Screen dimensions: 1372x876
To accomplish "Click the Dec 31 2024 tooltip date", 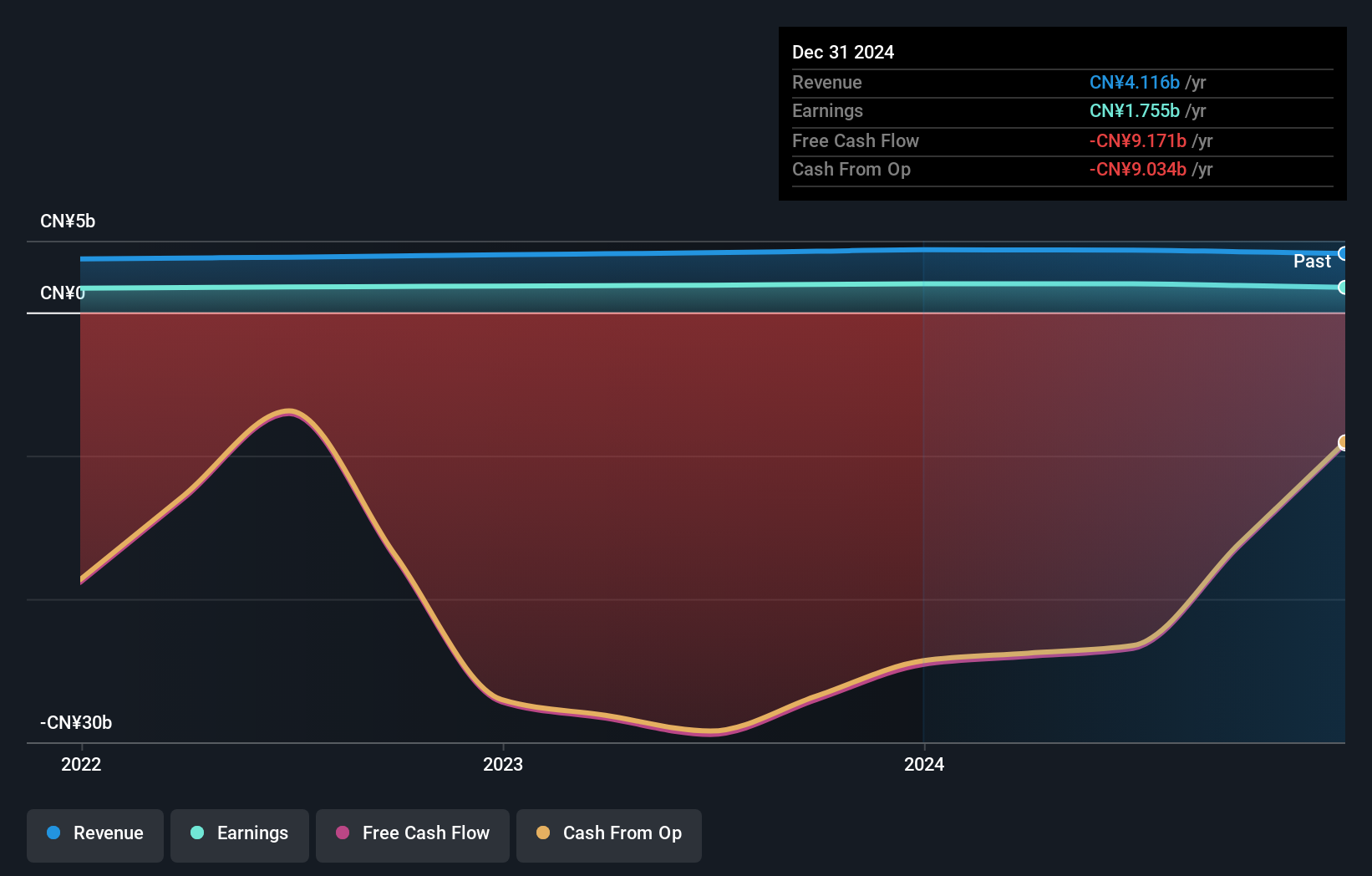I will [x=843, y=53].
